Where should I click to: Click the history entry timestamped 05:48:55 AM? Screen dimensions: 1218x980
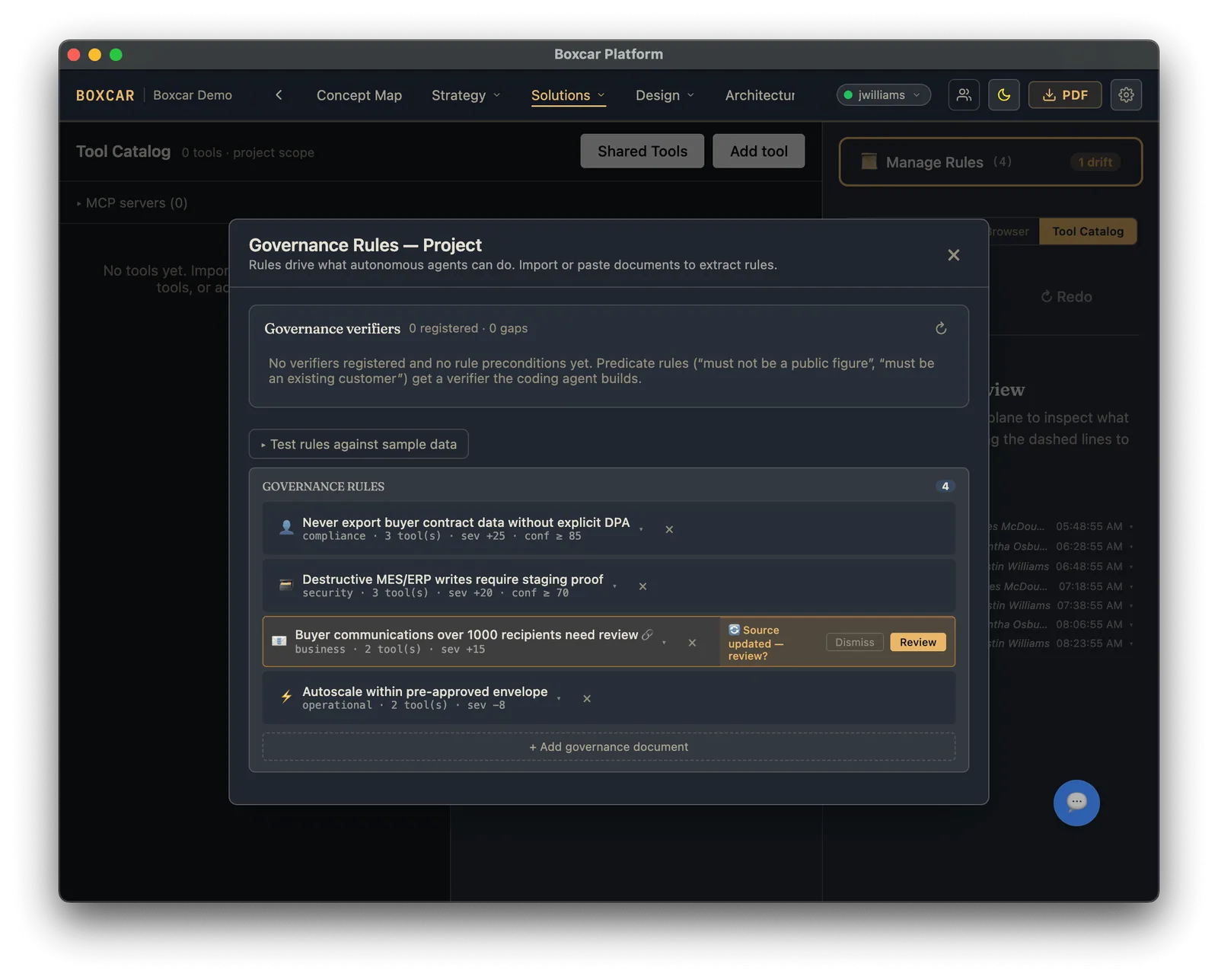coord(1059,526)
